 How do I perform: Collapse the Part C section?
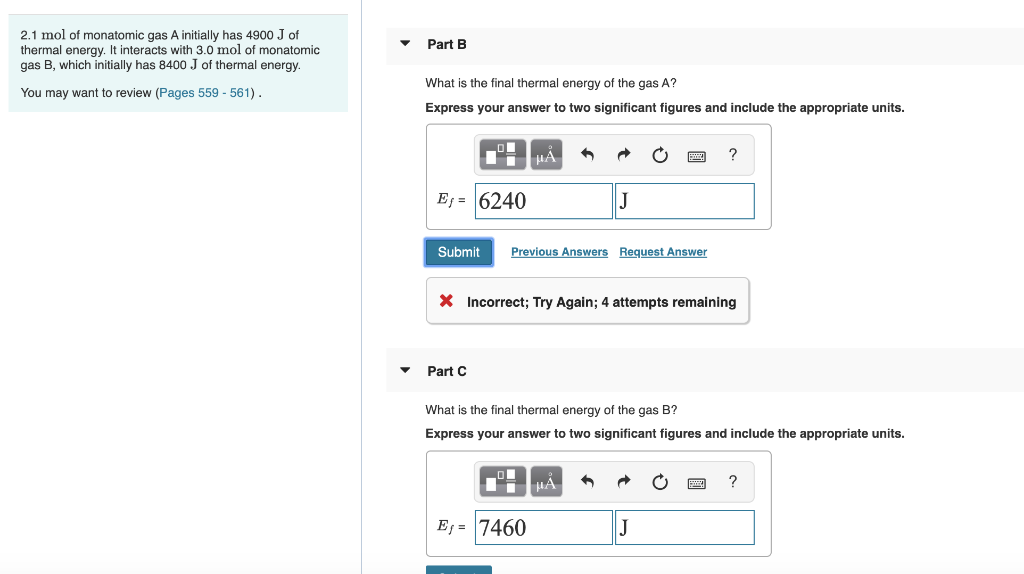(405, 370)
